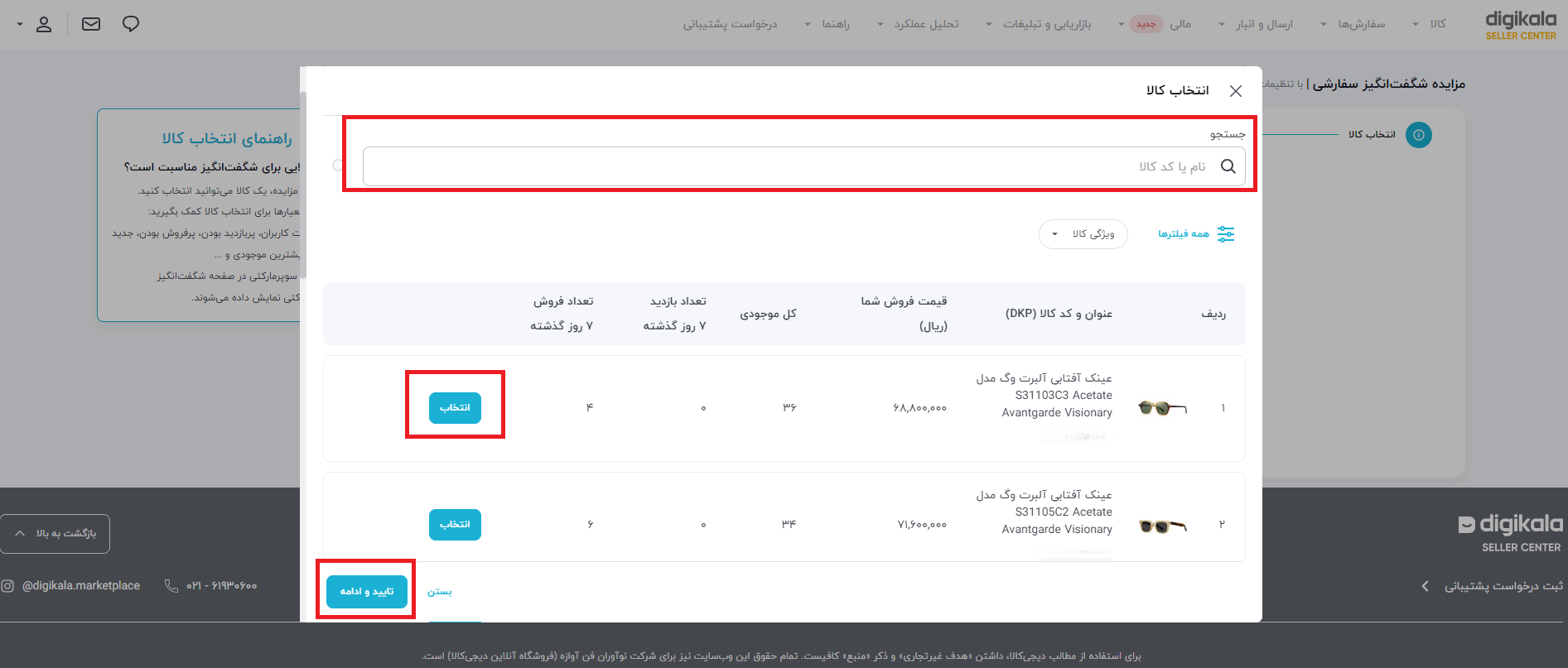Click بازگشت به بالا button
The image size is (1568, 668).
55,534
